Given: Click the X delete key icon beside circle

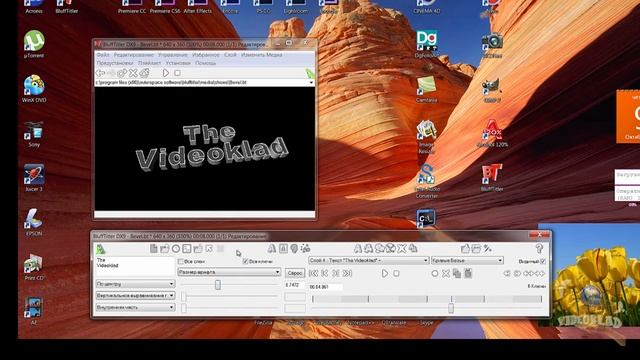Looking at the screenshot, I should point(446,273).
